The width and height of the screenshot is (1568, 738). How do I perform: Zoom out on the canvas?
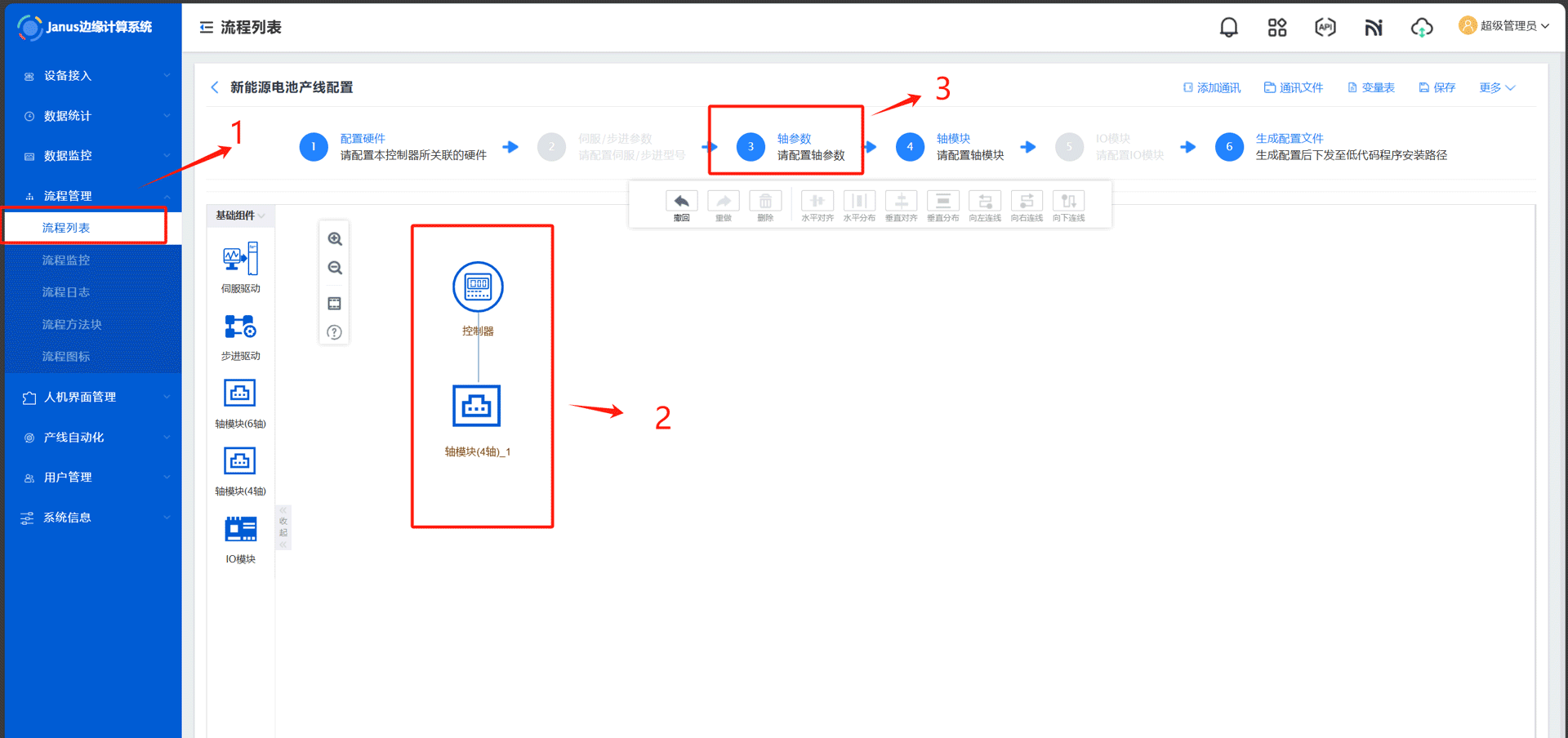point(335,269)
